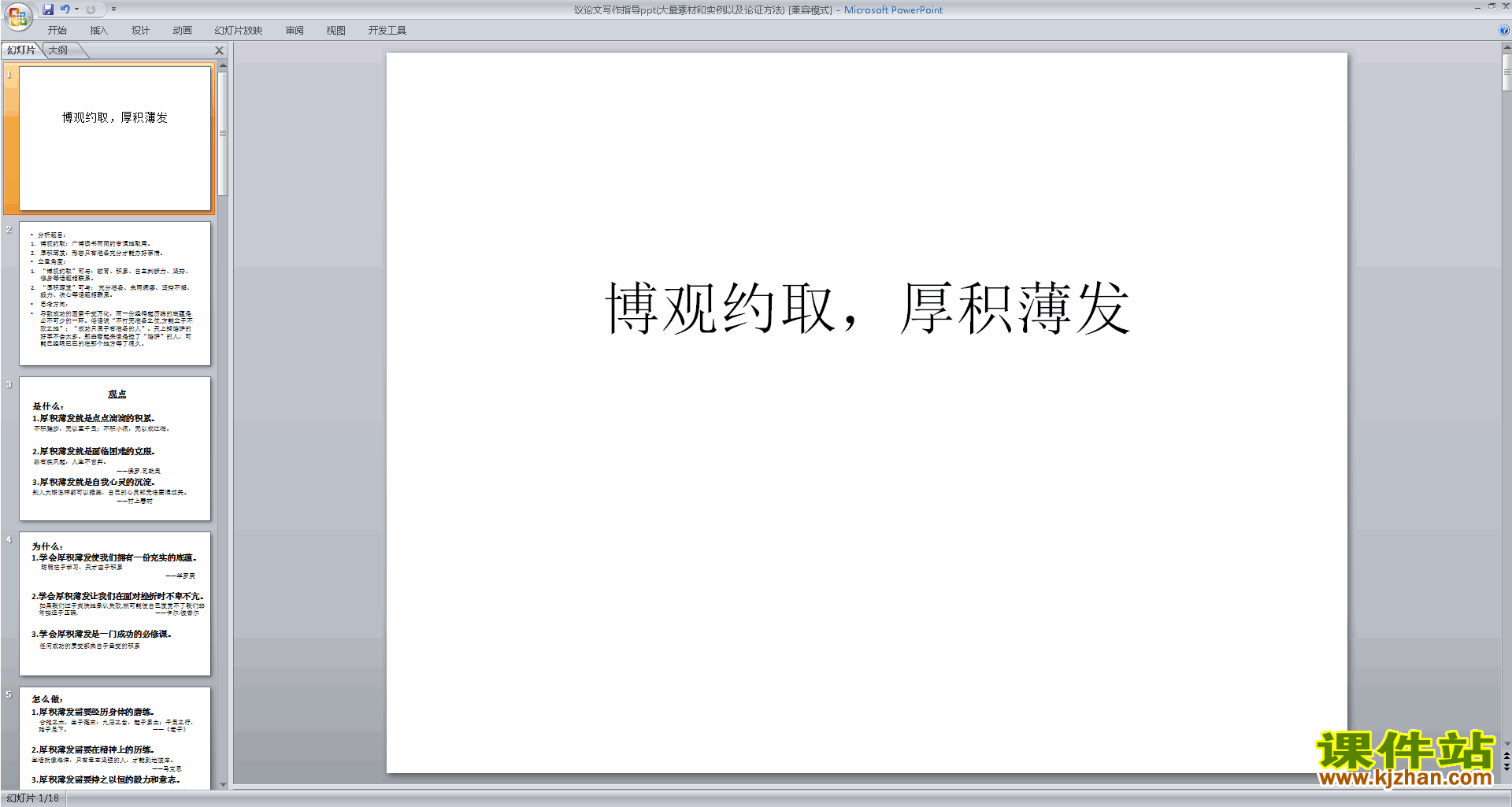Open the 审阅 ribbon tab
Viewport: 1512px width, 807px height.
(295, 31)
